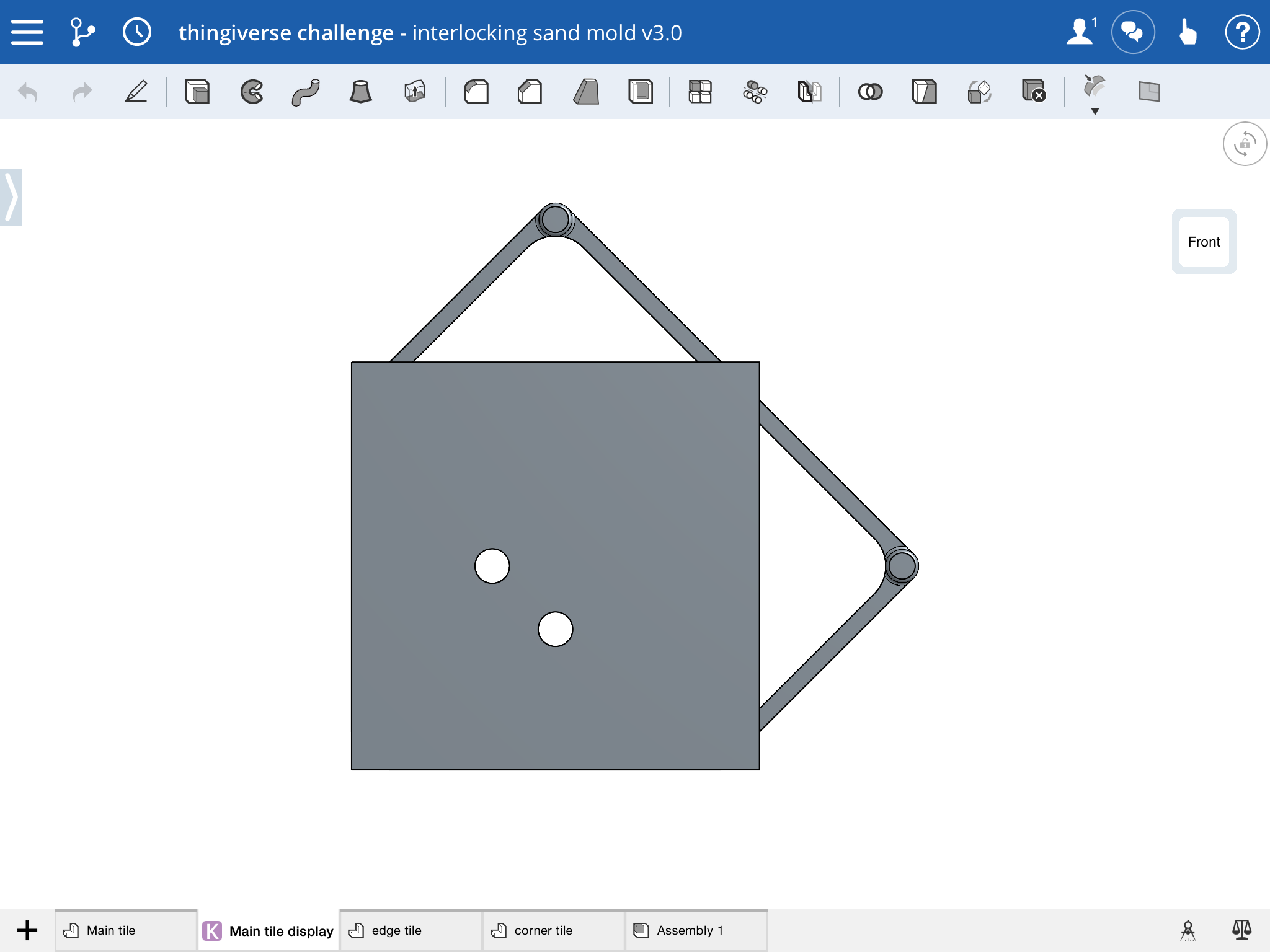The height and width of the screenshot is (952, 1270).
Task: Expand the left feature list panel
Action: pos(11,197)
